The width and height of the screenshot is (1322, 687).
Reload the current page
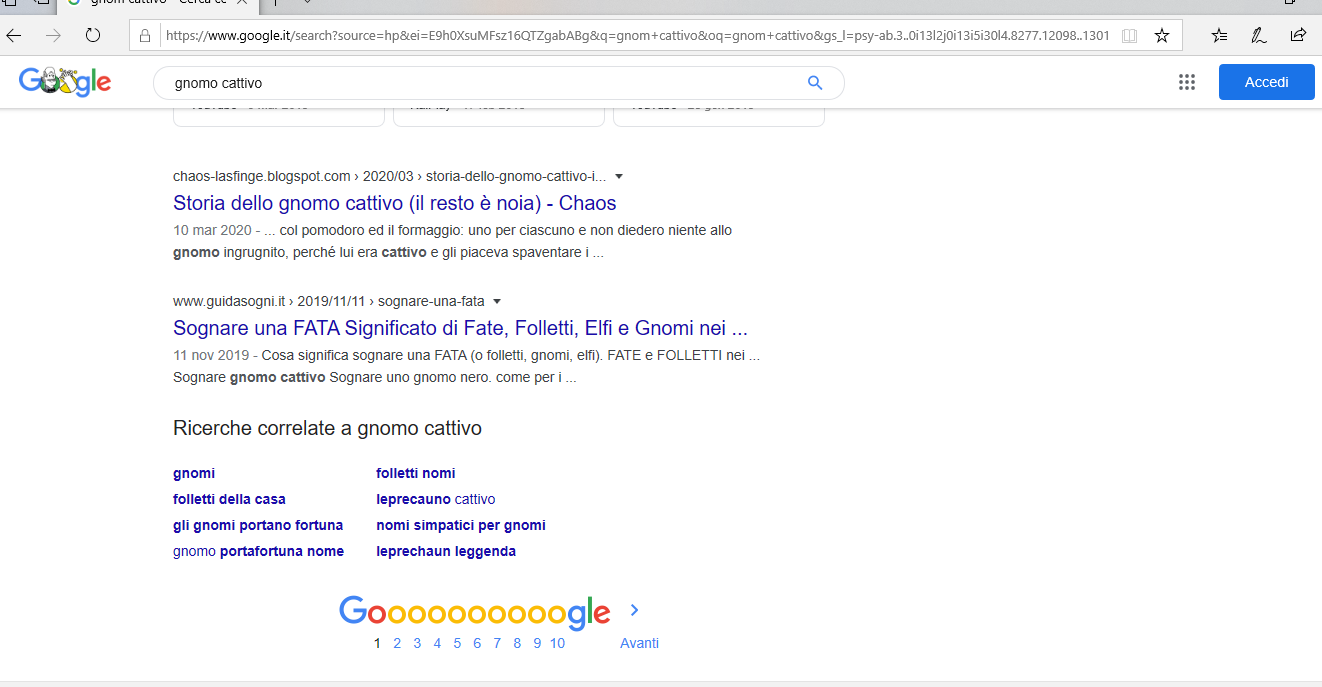[x=93, y=35]
